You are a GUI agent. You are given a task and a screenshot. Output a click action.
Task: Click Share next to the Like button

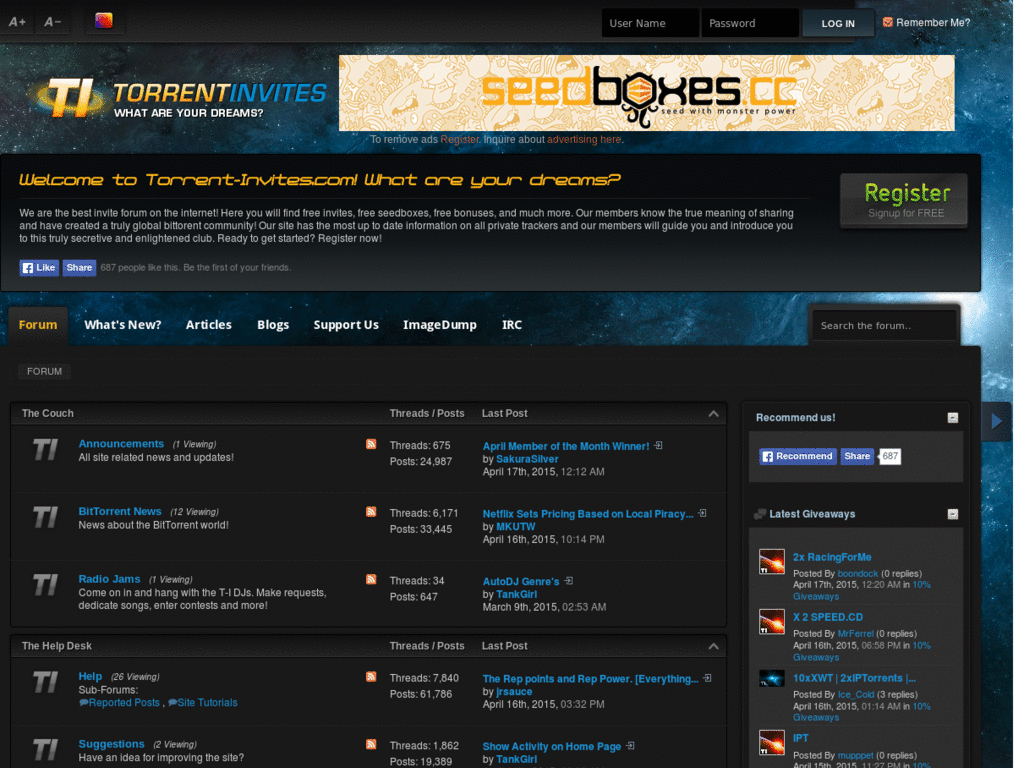click(x=79, y=268)
